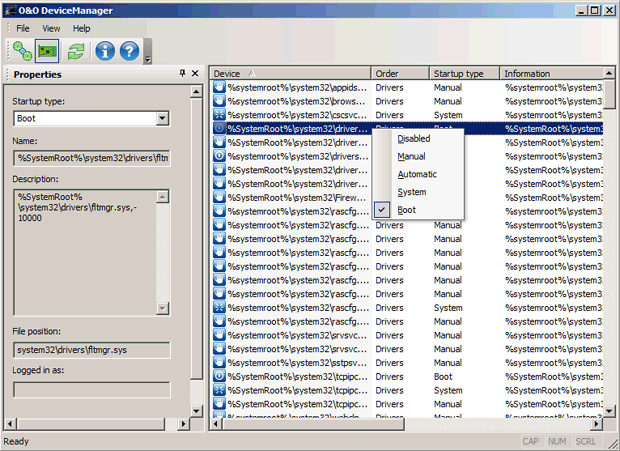Click the system icon of the tcpipc System row

pos(219,390)
